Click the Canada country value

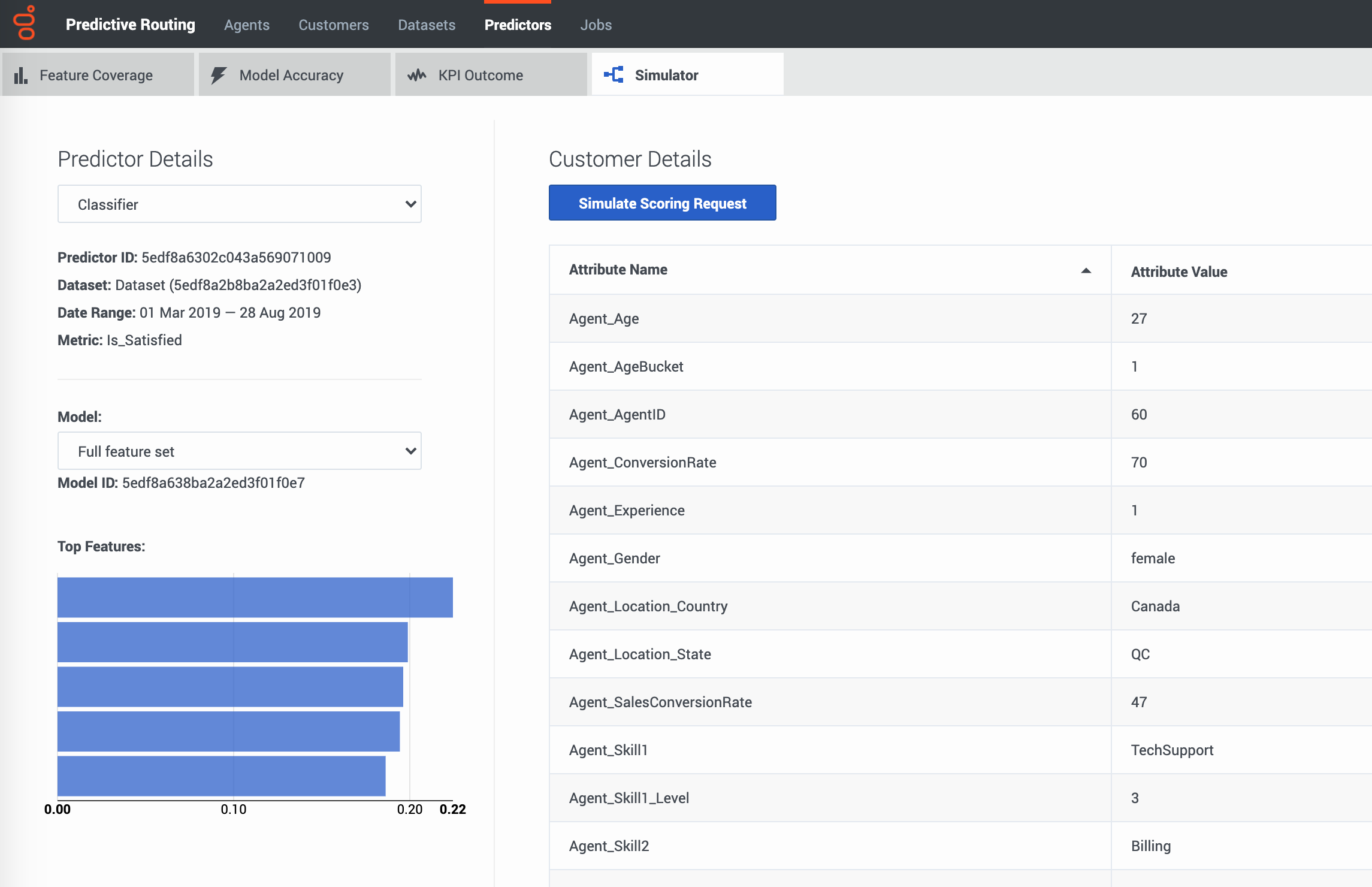pos(1155,606)
